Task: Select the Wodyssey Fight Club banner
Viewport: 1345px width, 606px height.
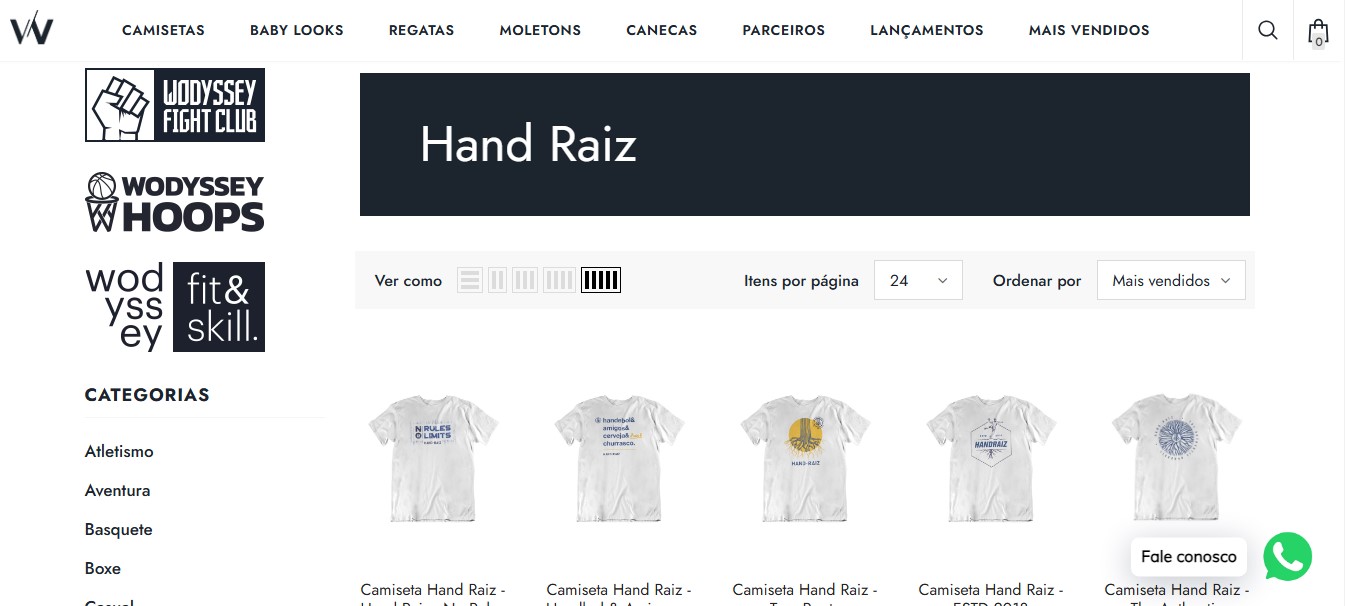Action: tap(175, 105)
